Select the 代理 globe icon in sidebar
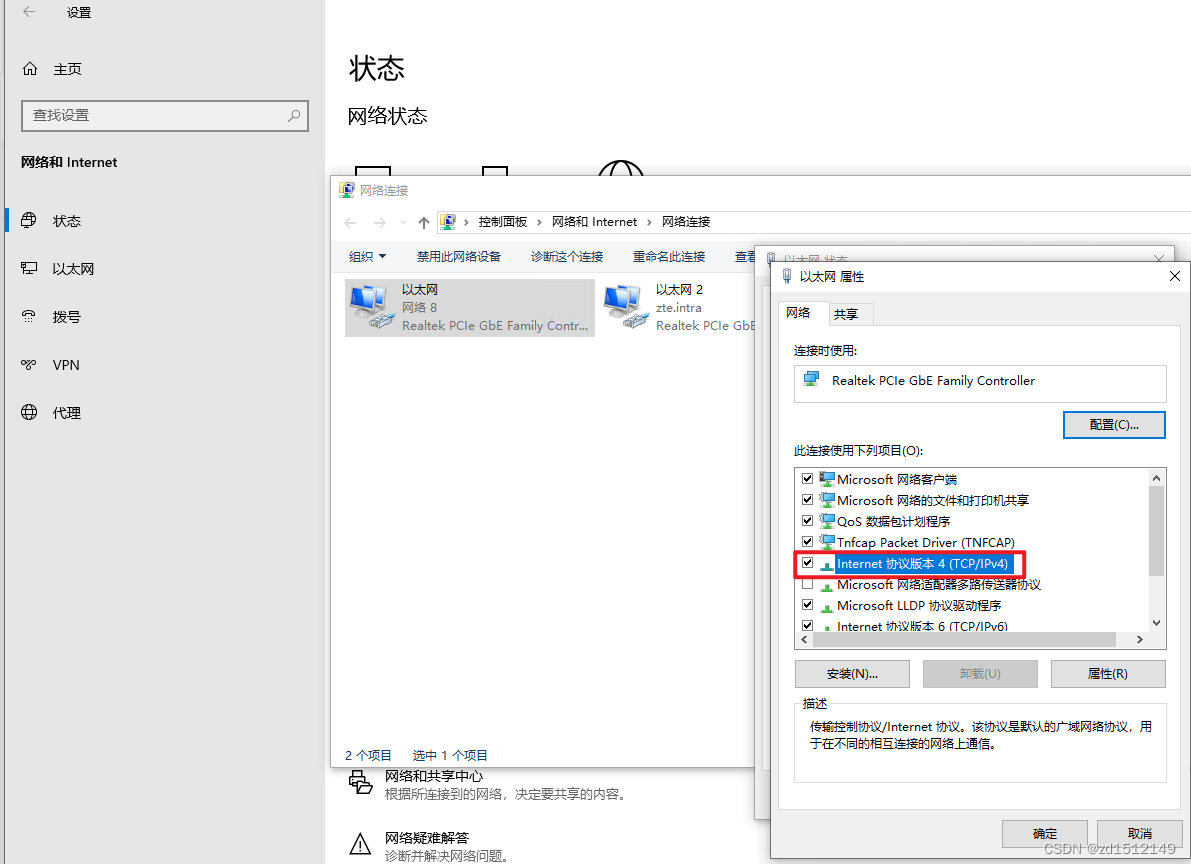The image size is (1191, 864). 29,413
